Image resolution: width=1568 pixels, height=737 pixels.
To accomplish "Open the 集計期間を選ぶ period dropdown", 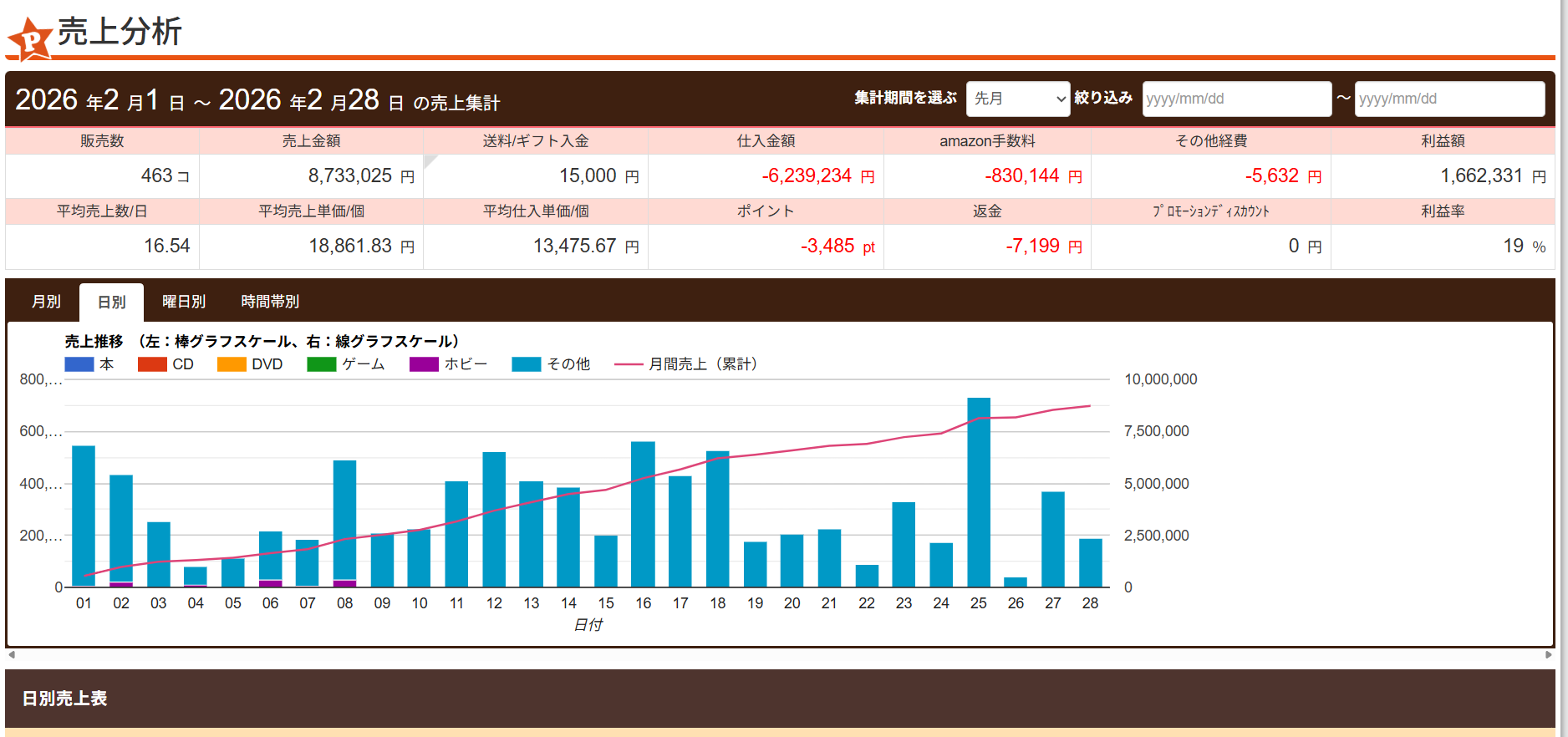I will coord(1017,99).
